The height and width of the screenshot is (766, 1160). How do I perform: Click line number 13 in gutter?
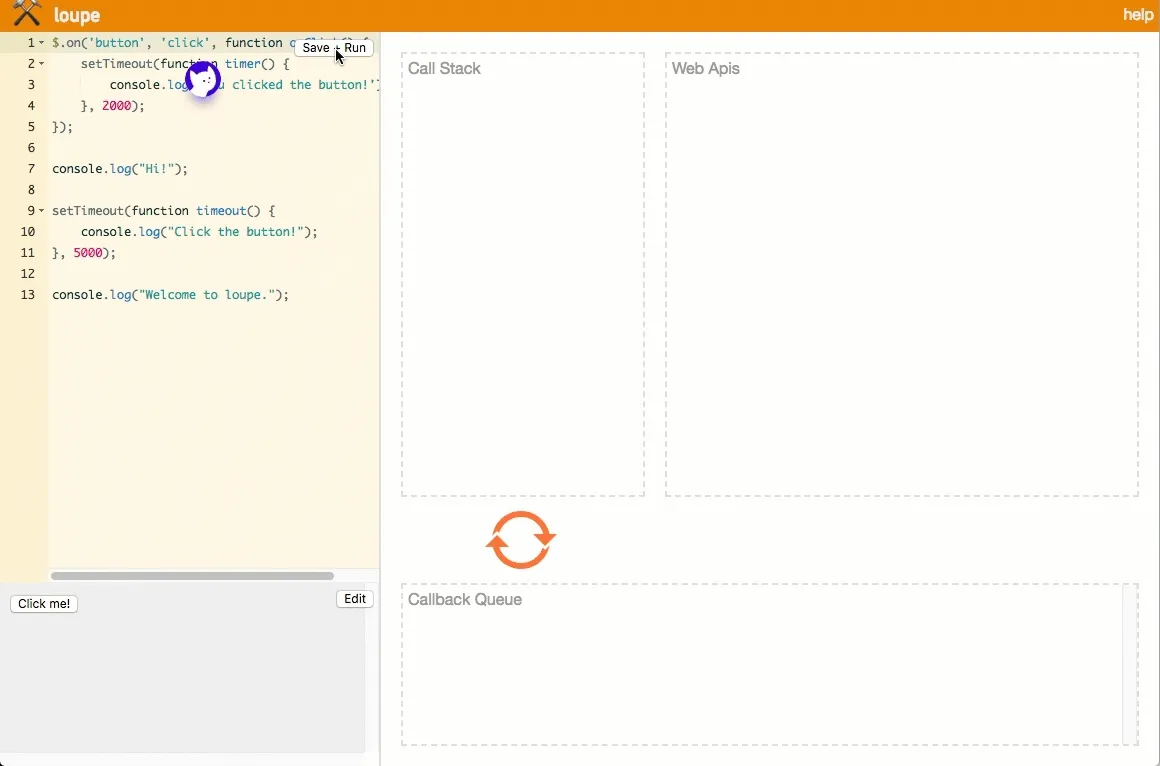point(28,295)
